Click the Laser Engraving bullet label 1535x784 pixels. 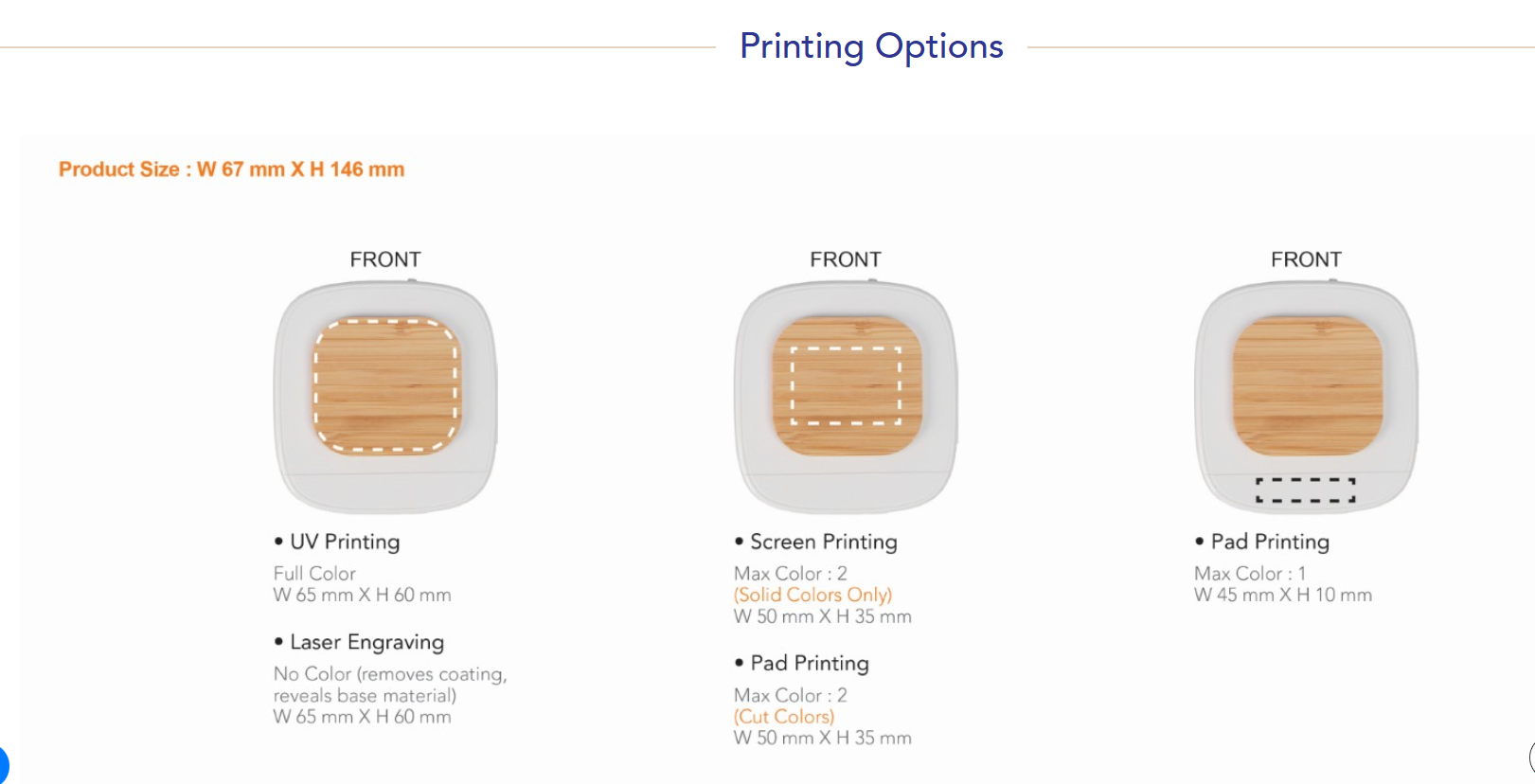(x=366, y=642)
